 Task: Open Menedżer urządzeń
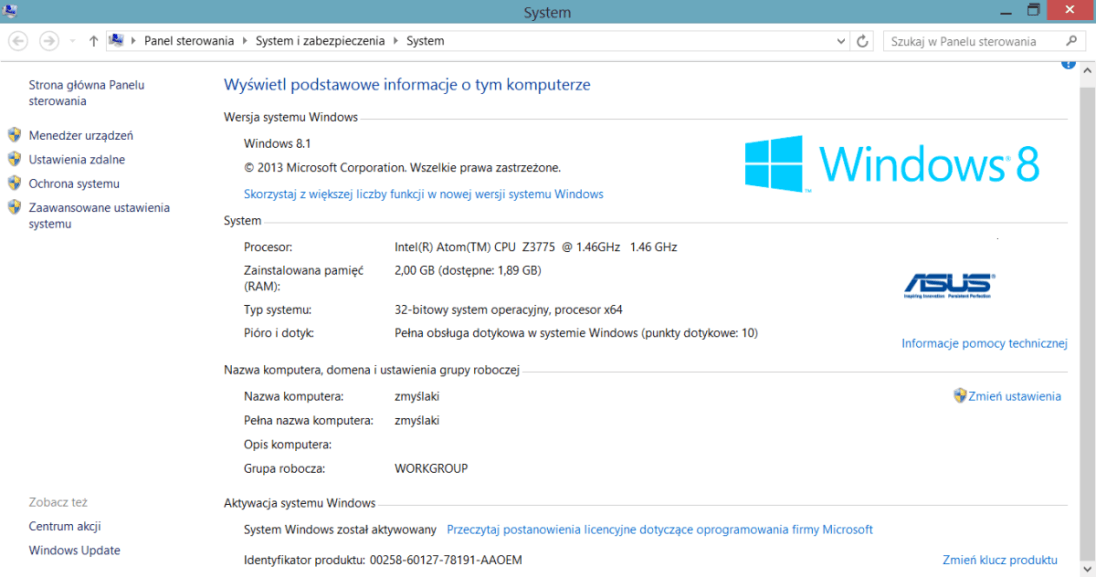(x=80, y=135)
